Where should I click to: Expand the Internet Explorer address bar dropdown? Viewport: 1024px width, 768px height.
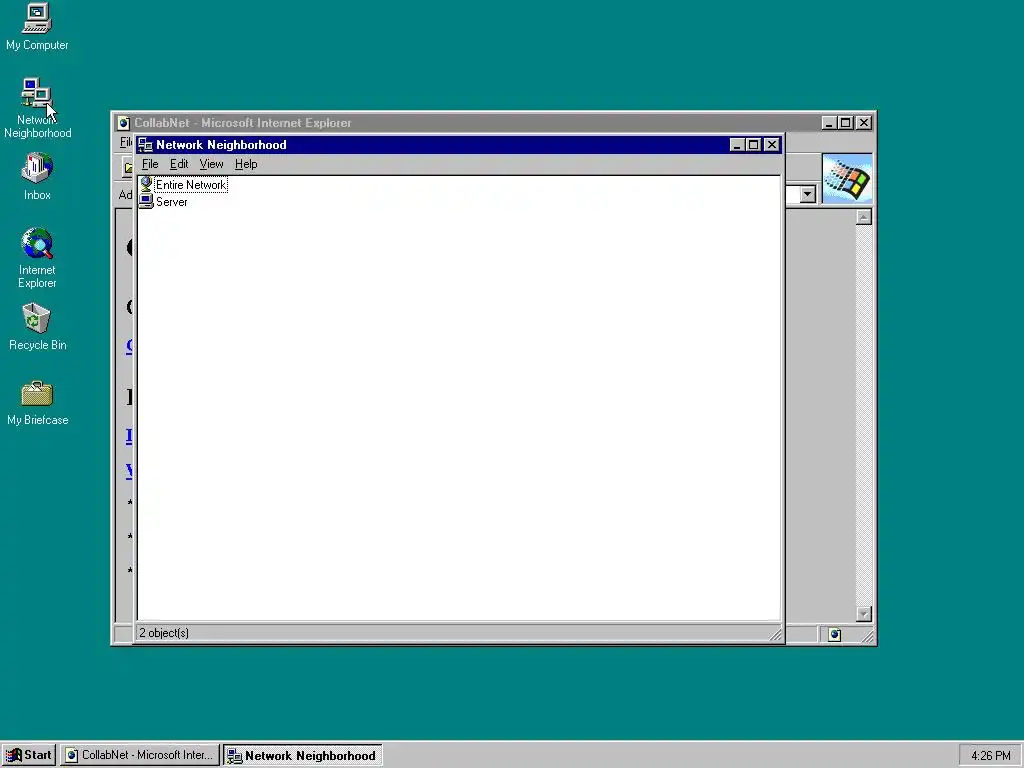coord(808,194)
